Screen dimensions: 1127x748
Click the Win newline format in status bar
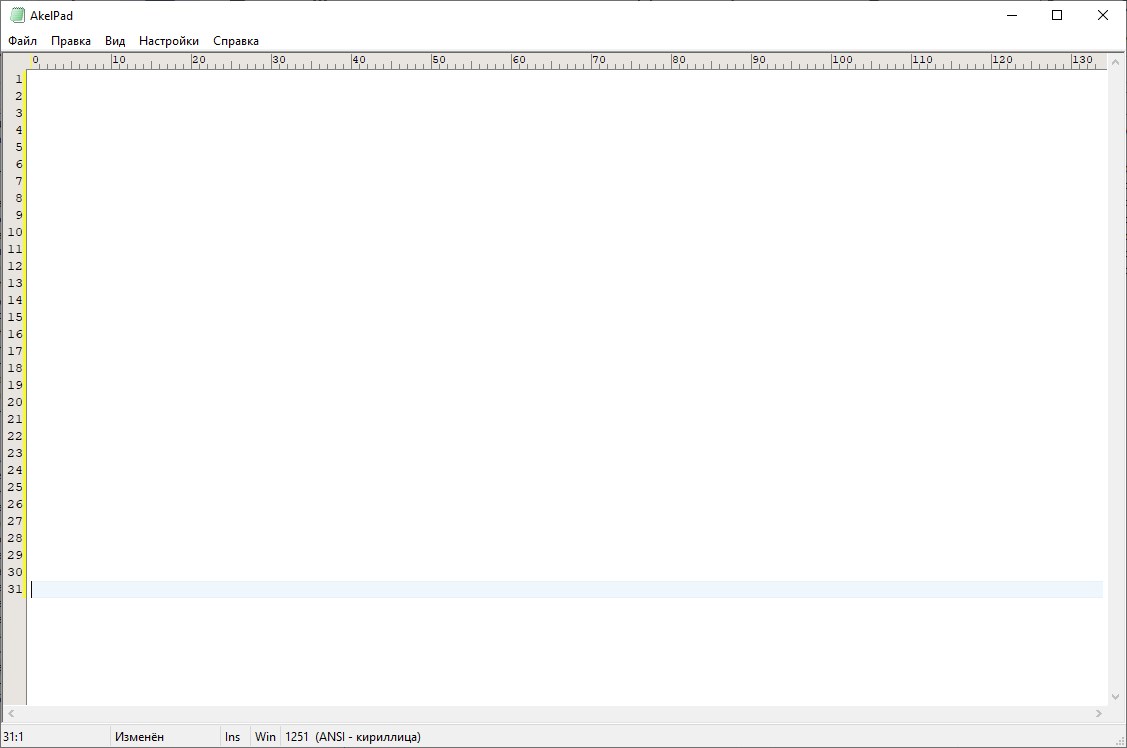click(265, 737)
